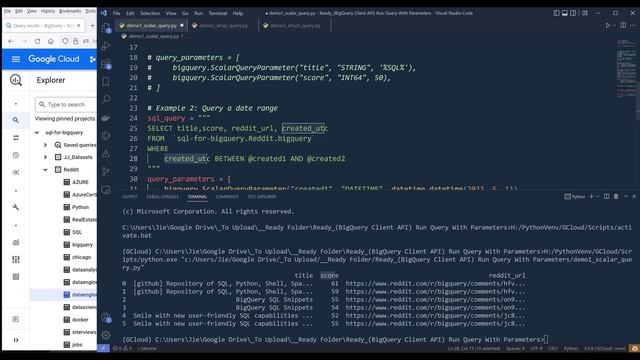Switch to the demo2 array query tab
This screenshot has width=640, height=360.
[x=223, y=25]
